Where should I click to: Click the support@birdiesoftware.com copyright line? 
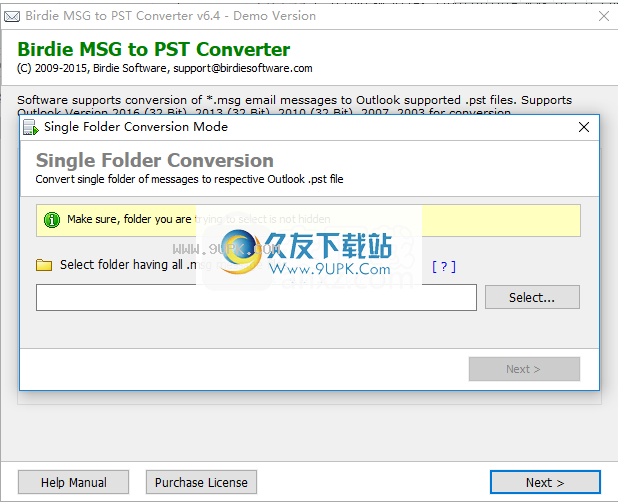[x=165, y=68]
